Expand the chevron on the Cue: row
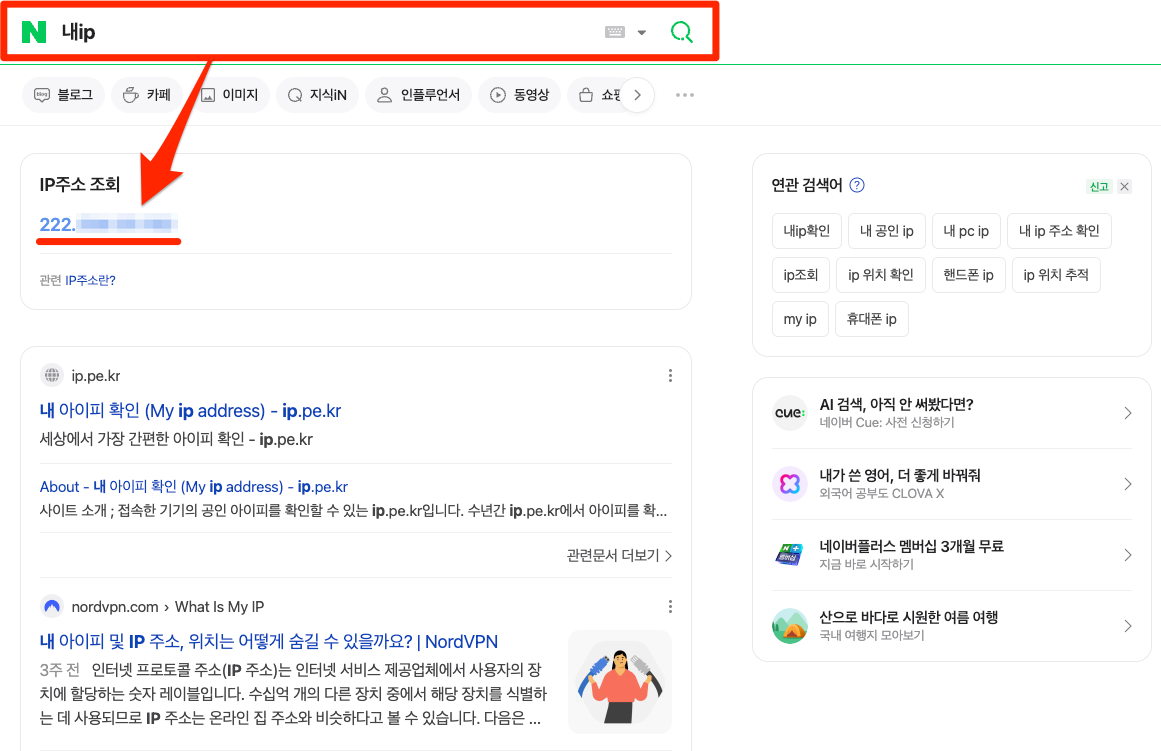The width and height of the screenshot is (1161, 751). tap(1128, 413)
